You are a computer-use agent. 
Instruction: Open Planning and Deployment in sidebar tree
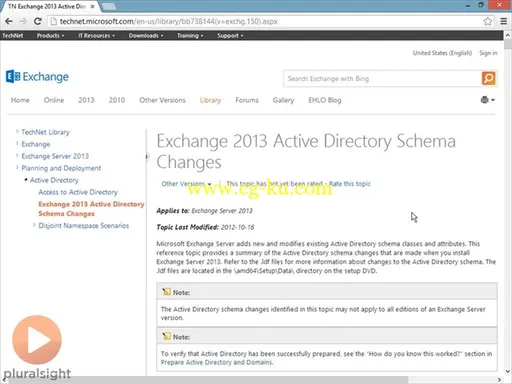point(61,168)
